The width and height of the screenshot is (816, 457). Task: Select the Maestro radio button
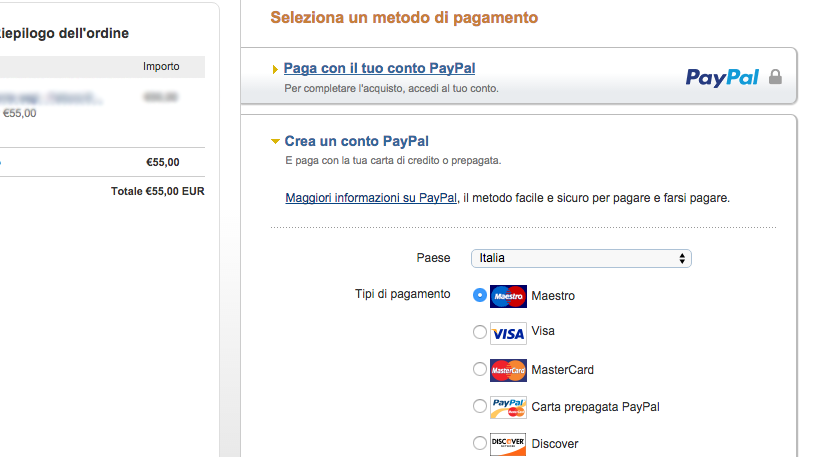(480, 295)
